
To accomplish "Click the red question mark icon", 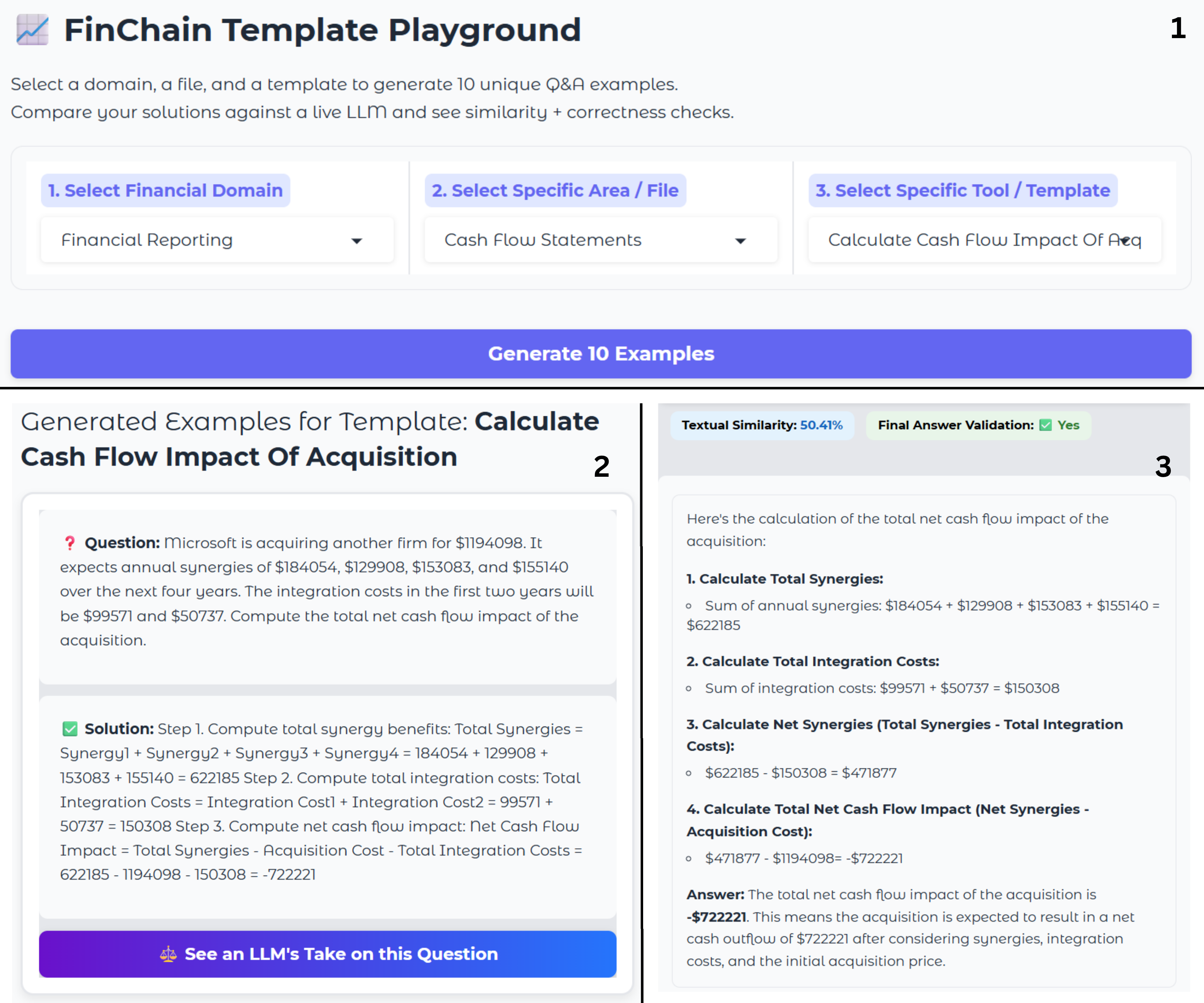I will pyautogui.click(x=69, y=543).
